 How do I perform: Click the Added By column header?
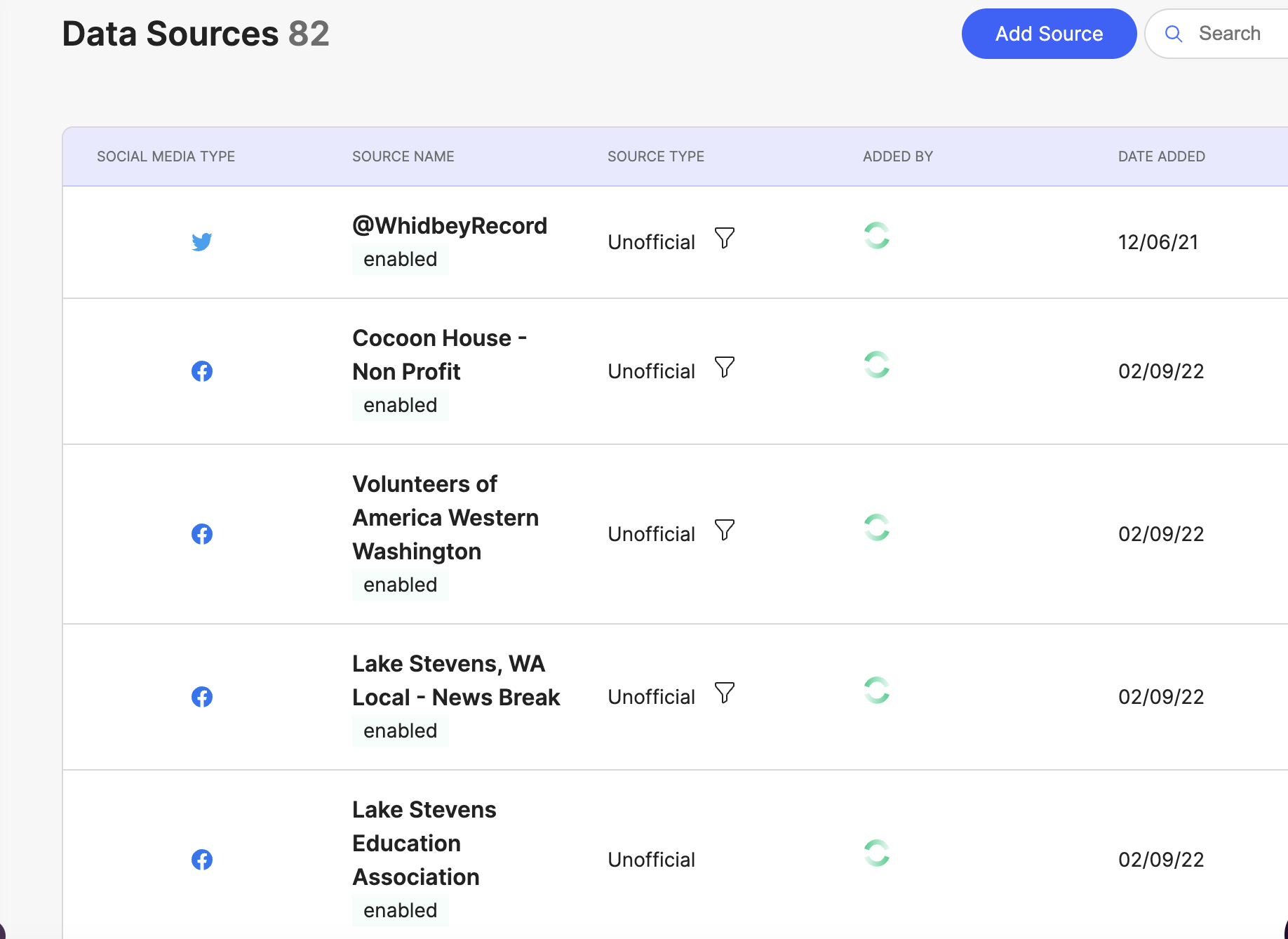pos(898,156)
